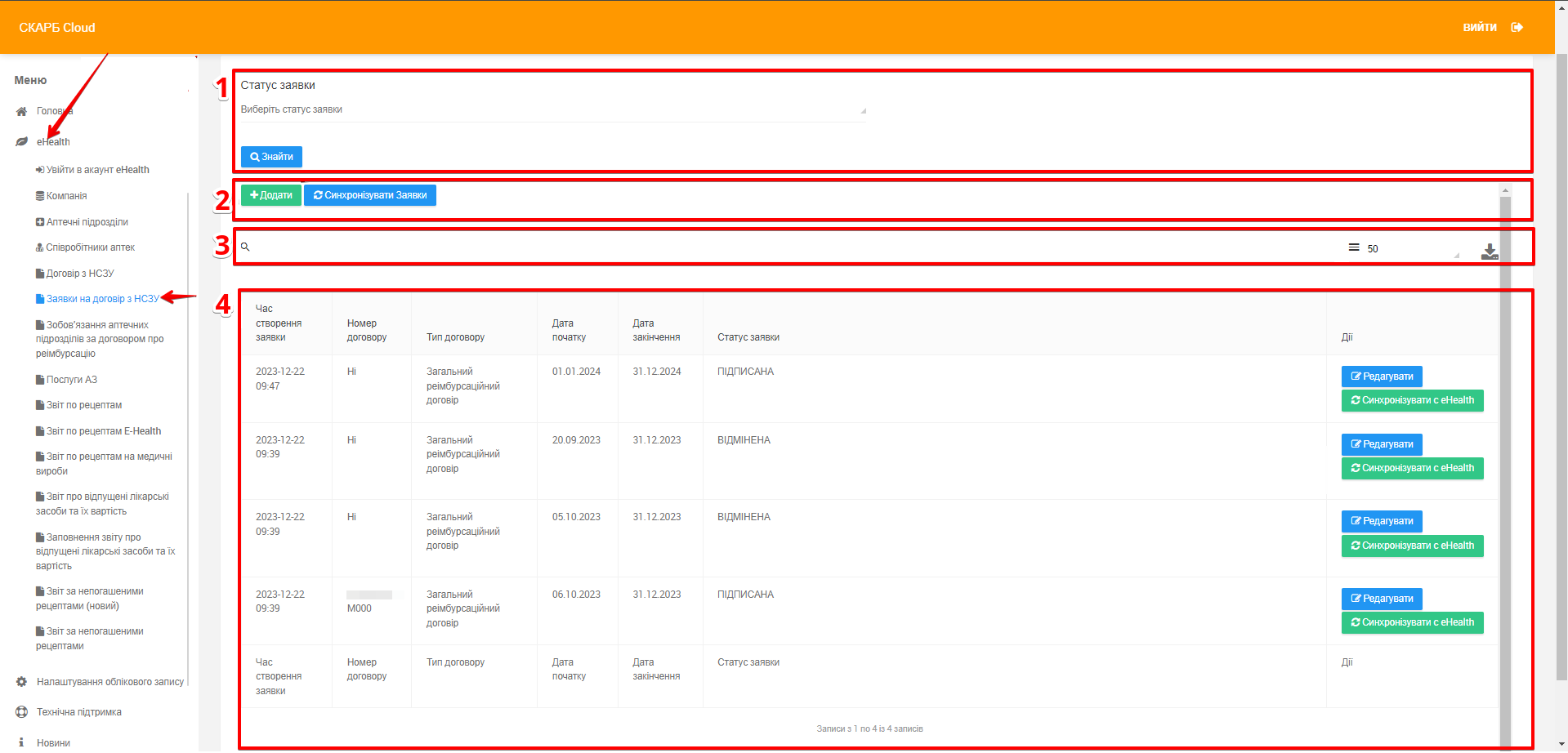Click the leaf icon beside eHealth menu
This screenshot has width=1568, height=753.
click(22, 142)
